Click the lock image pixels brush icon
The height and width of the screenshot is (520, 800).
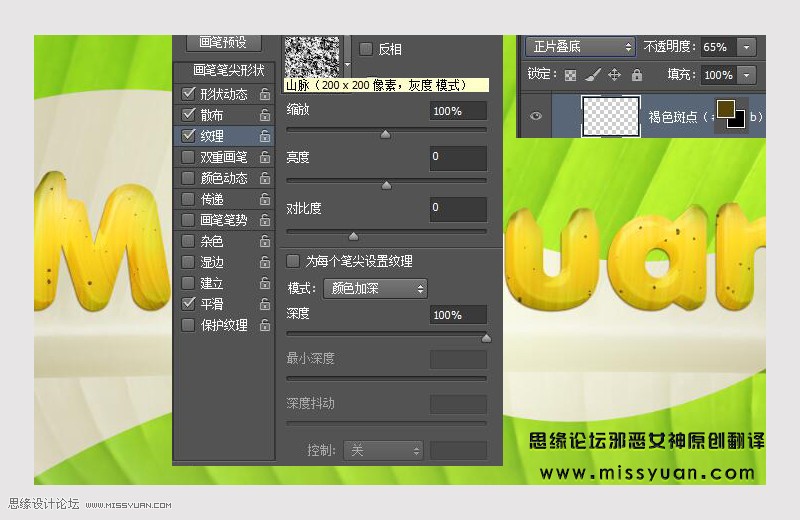(592, 75)
